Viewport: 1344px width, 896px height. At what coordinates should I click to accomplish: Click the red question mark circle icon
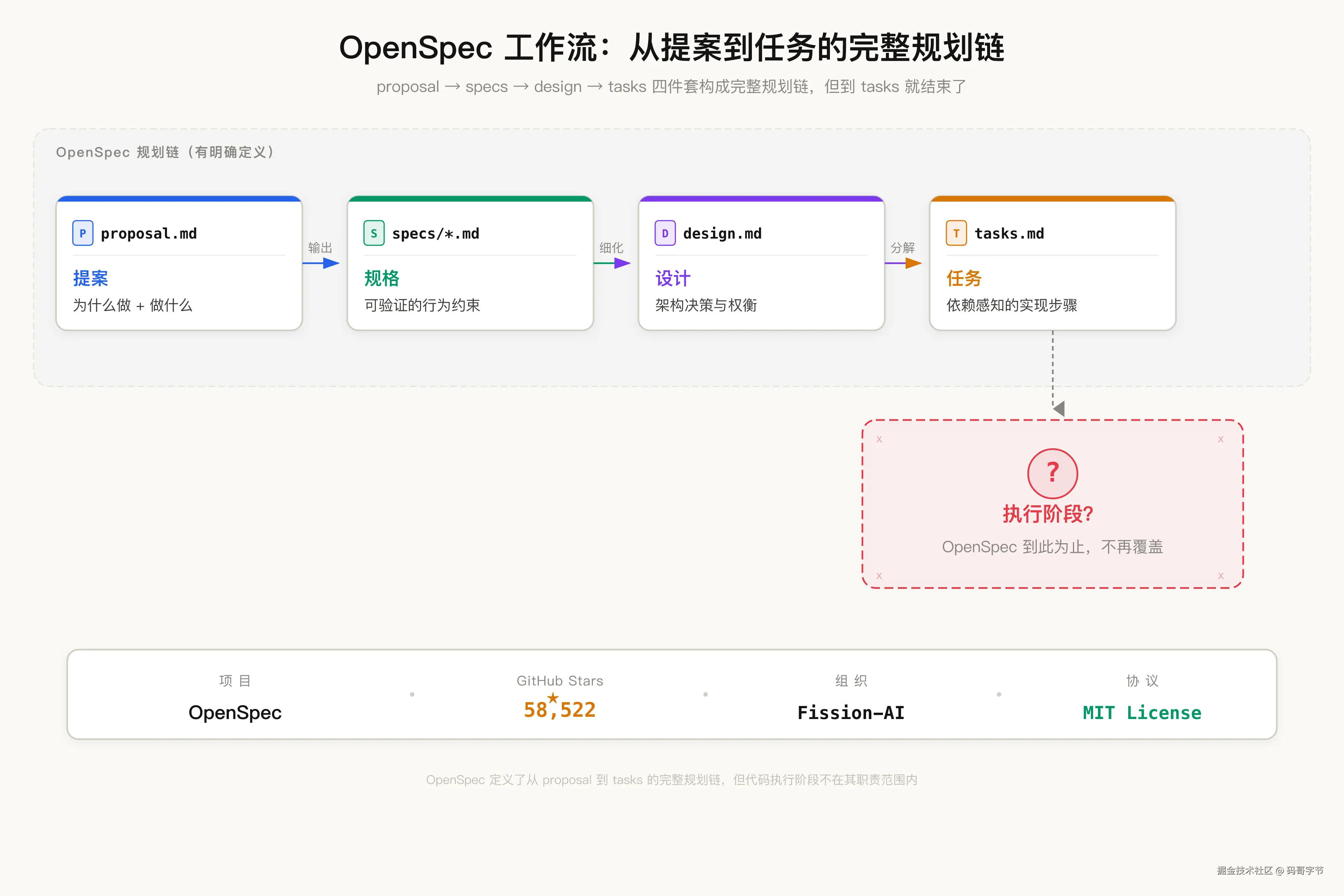click(x=1052, y=474)
